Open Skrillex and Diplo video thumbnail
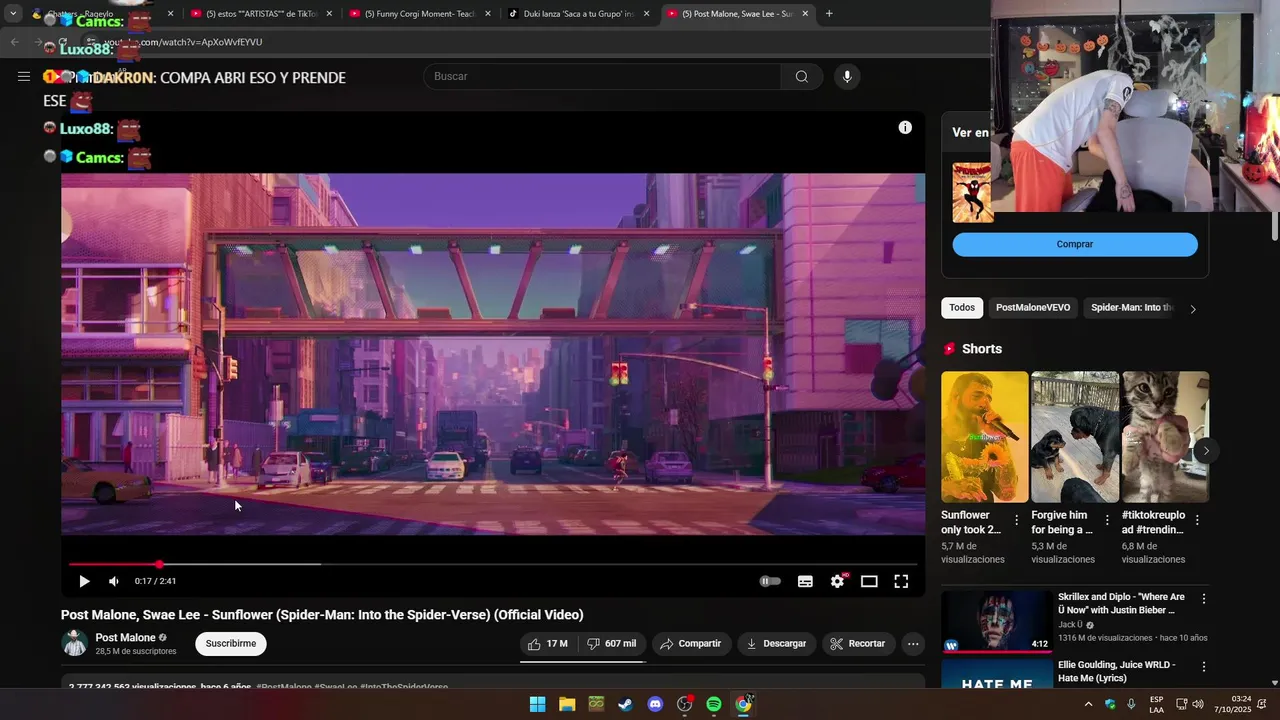The height and width of the screenshot is (720, 1280). point(997,621)
